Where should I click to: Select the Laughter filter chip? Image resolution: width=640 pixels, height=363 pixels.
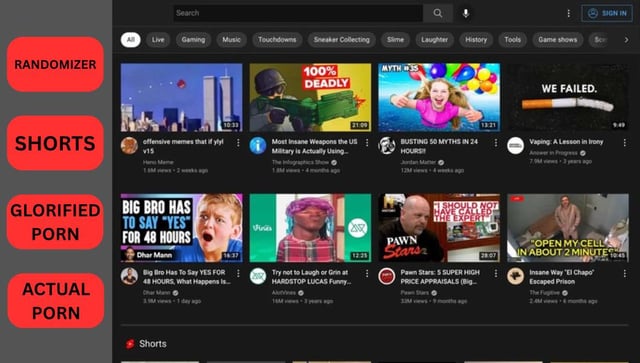[x=434, y=40]
